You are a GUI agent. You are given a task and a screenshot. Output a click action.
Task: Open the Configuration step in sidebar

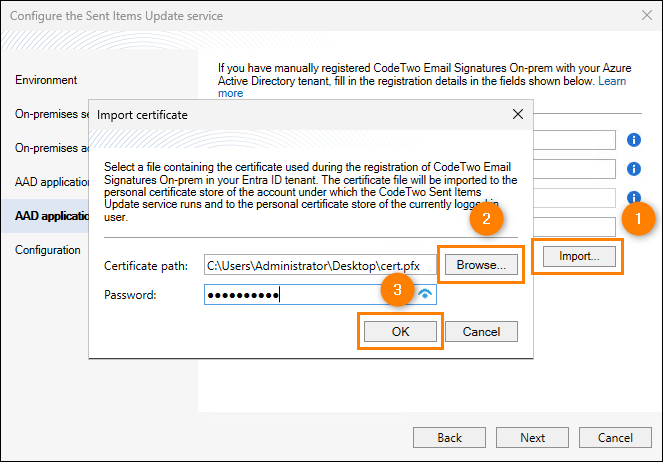tap(48, 250)
